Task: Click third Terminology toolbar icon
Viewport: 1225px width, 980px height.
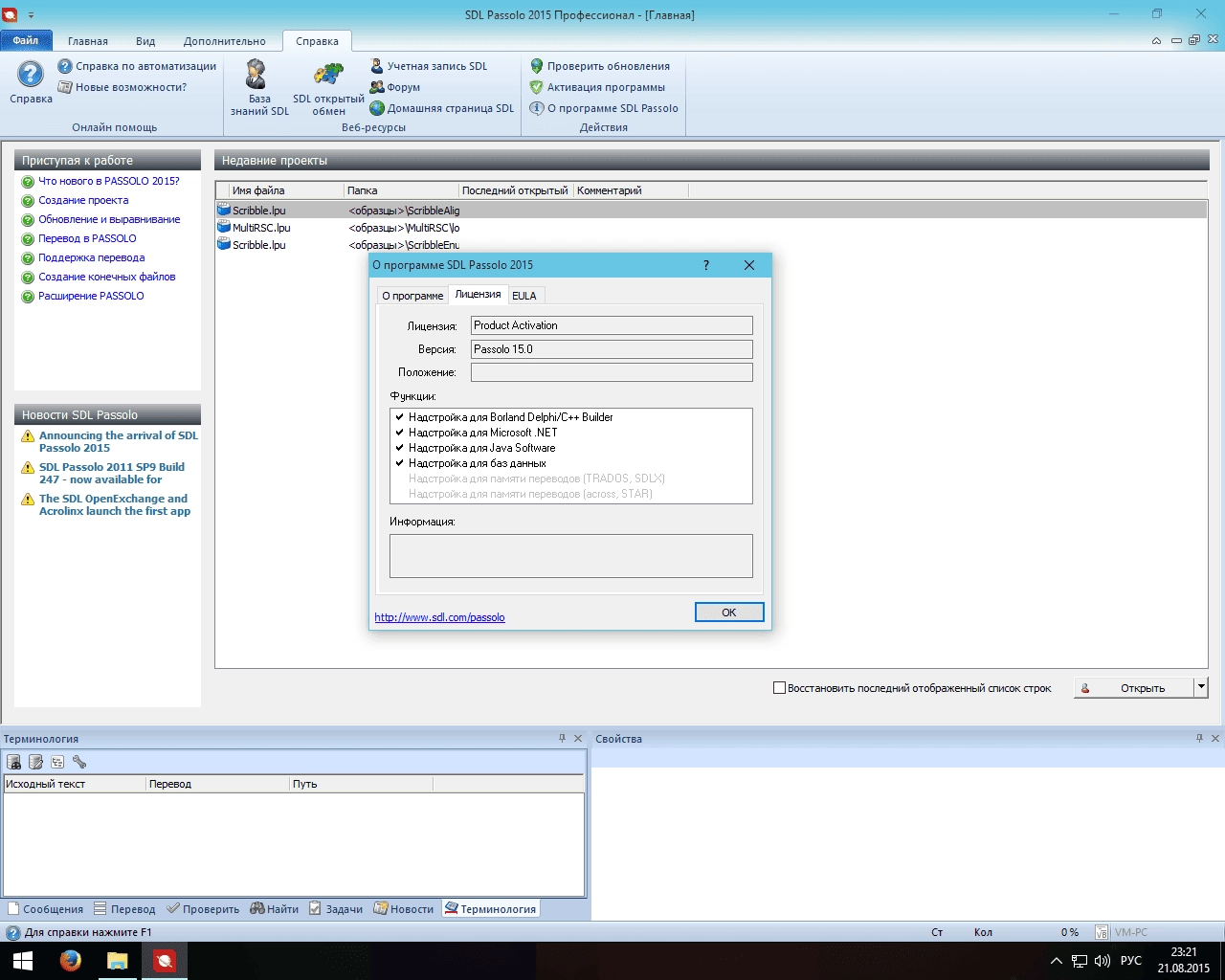Action: (x=57, y=762)
